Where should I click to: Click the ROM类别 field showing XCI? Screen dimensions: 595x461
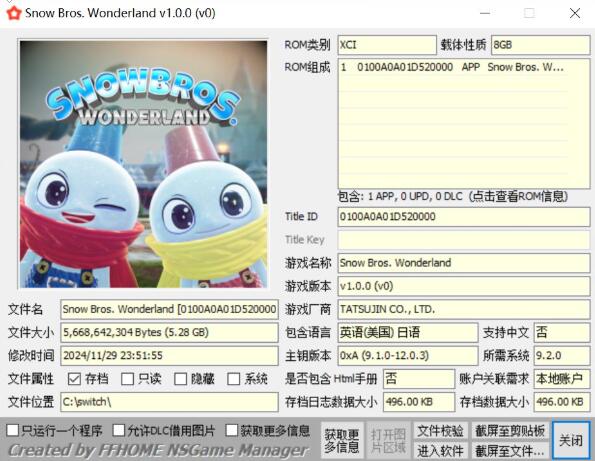pos(387,45)
